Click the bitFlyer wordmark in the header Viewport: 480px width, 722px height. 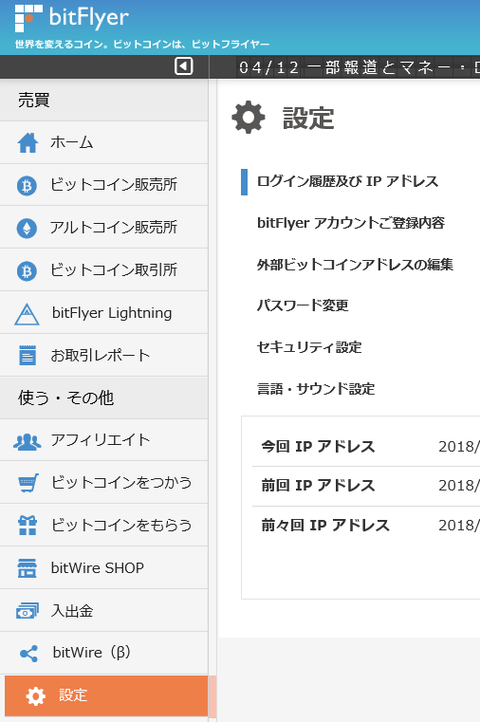(89, 18)
